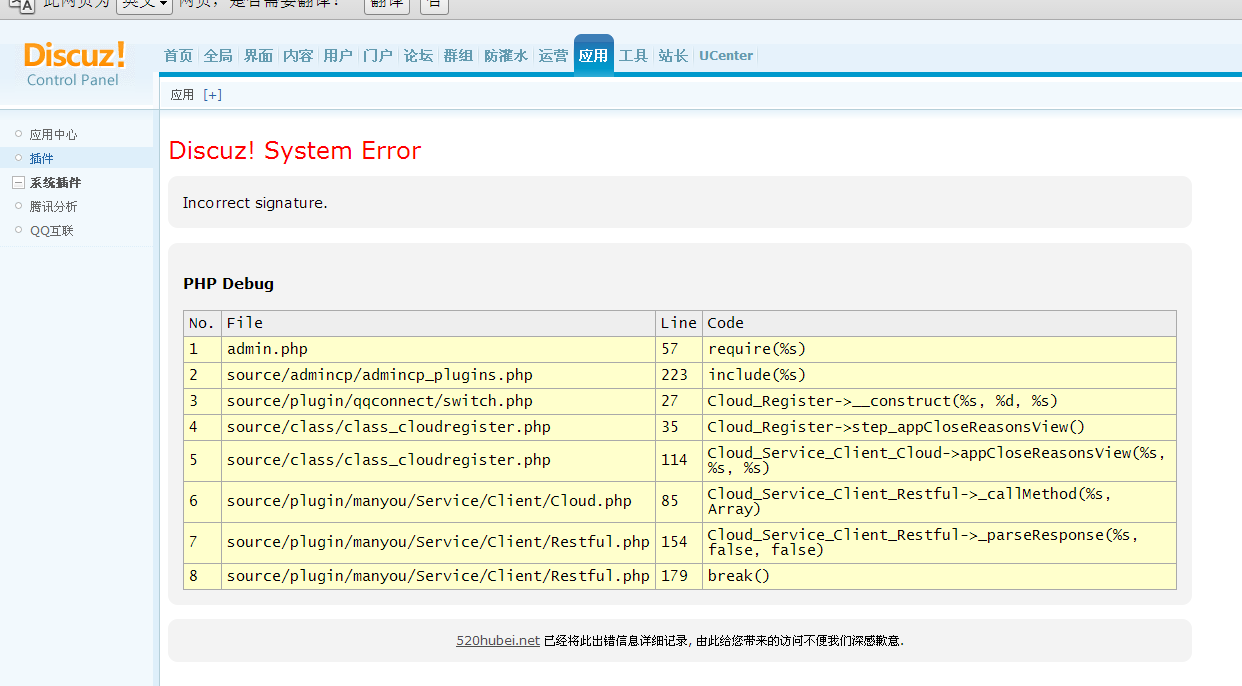Open the 内容 menu

(298, 56)
